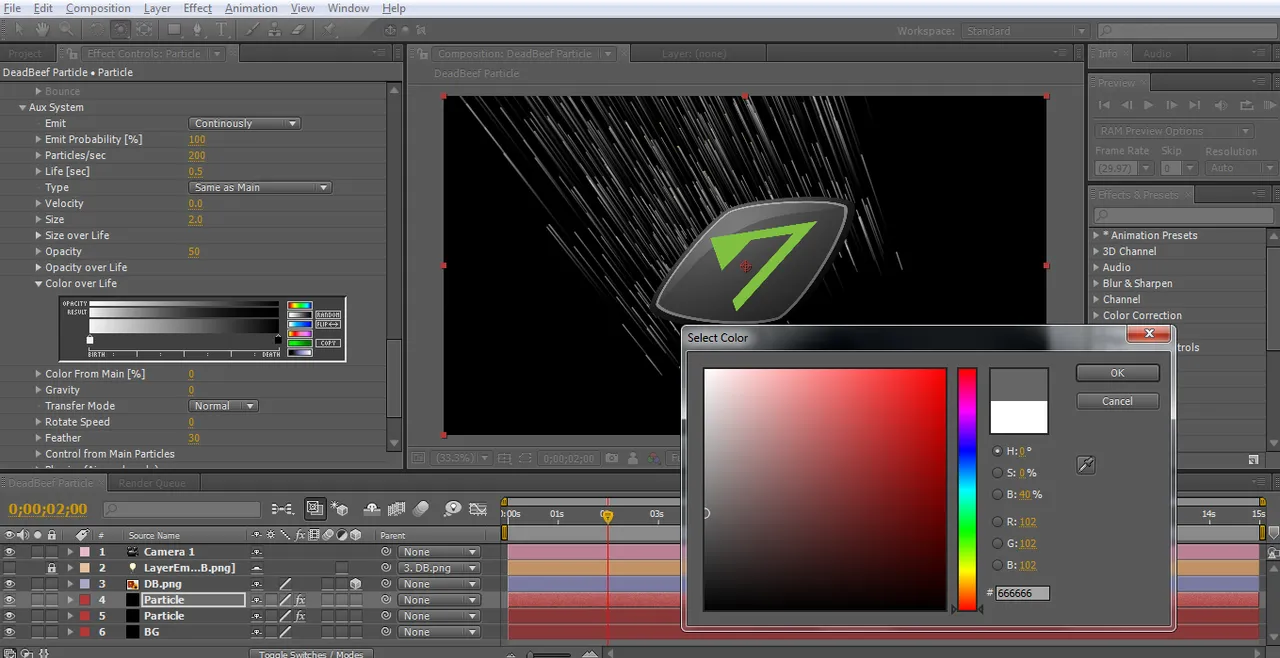Screen dimensions: 1280x658
Task: Select the Hand tool in toolbar
Action: coord(43,30)
